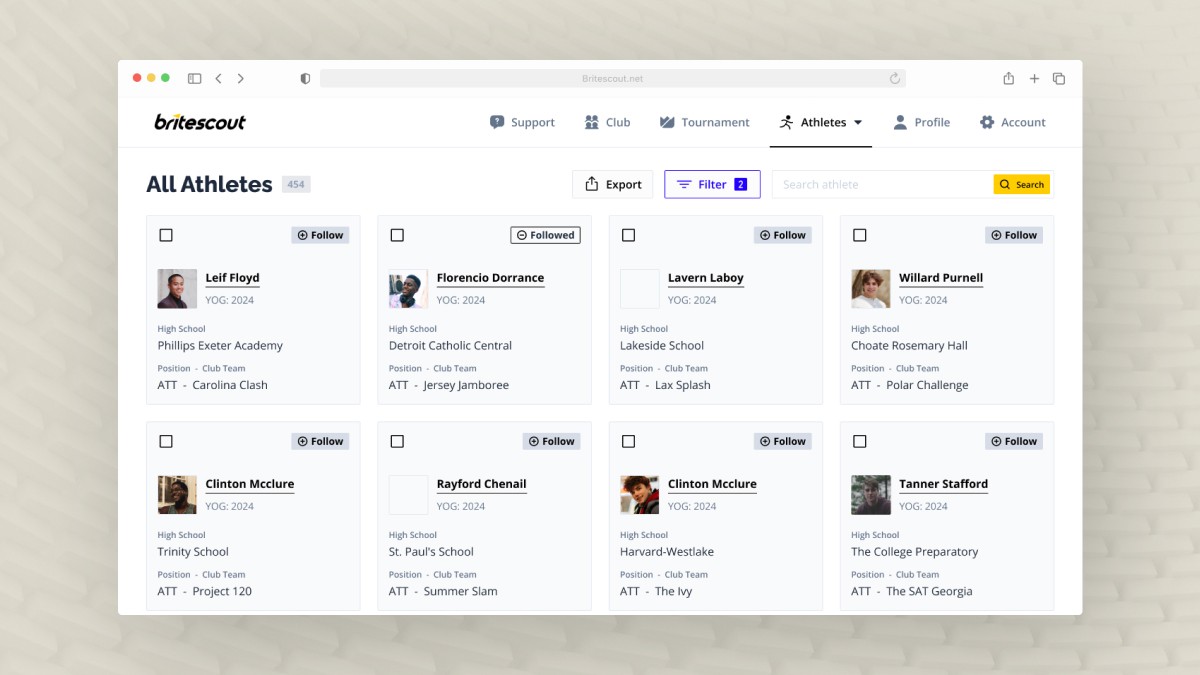Open the Tournament menu item

pos(704,122)
